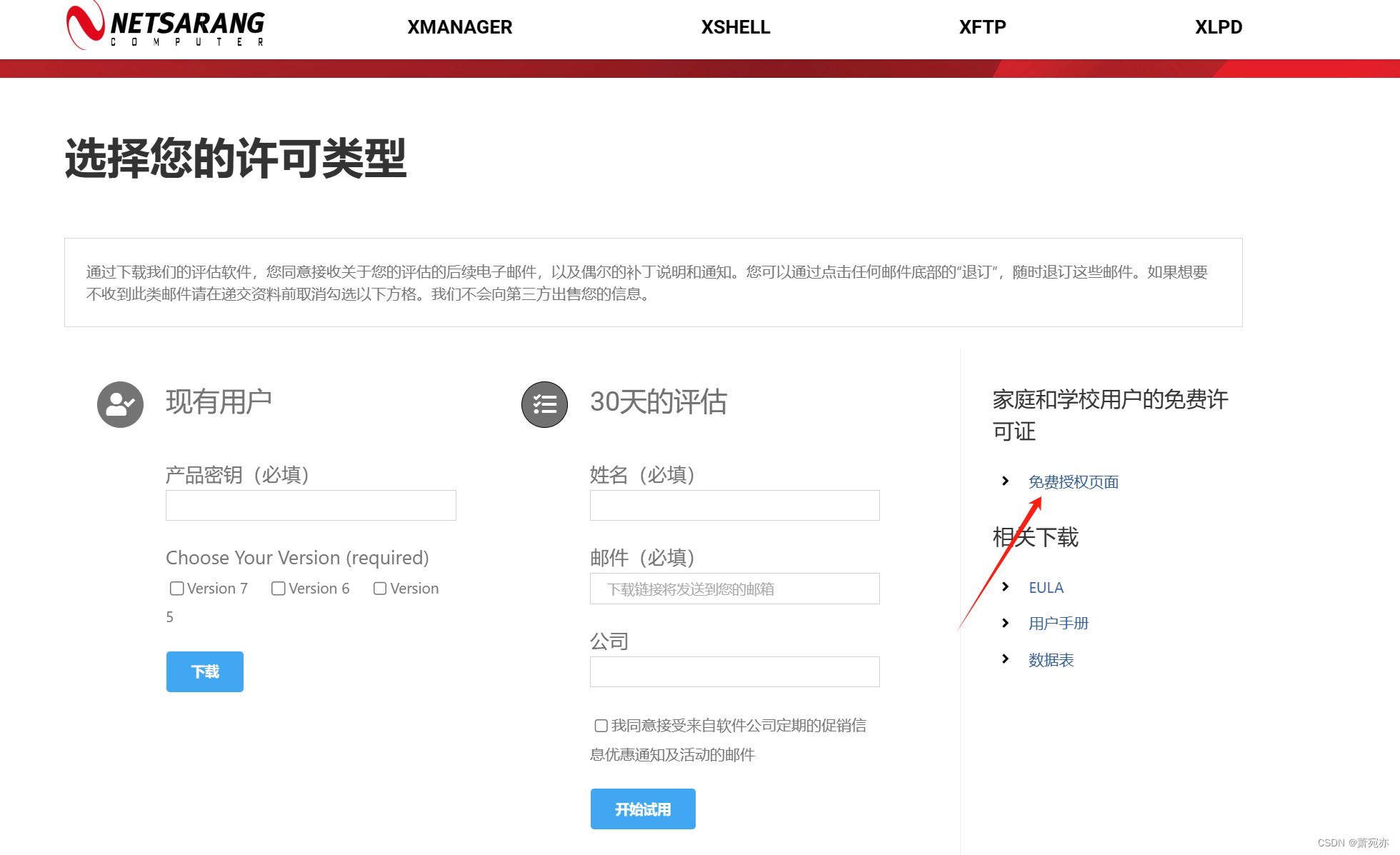This screenshot has width=1400, height=855.
Task: Open the XMANAGER menu
Action: 459,27
